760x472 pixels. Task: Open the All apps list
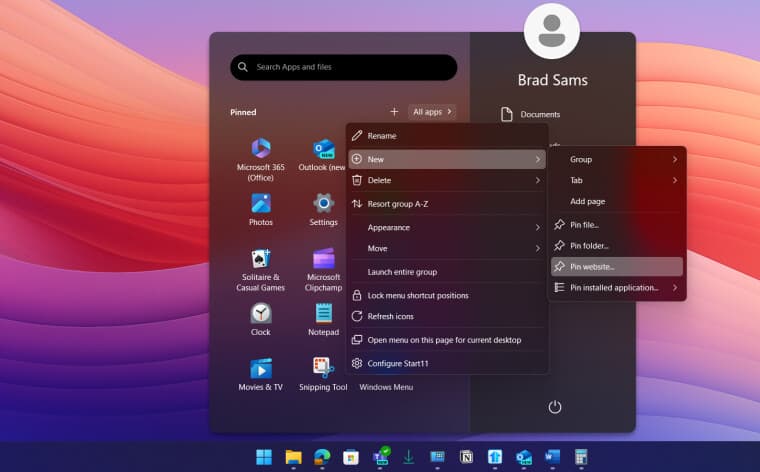tap(432, 112)
